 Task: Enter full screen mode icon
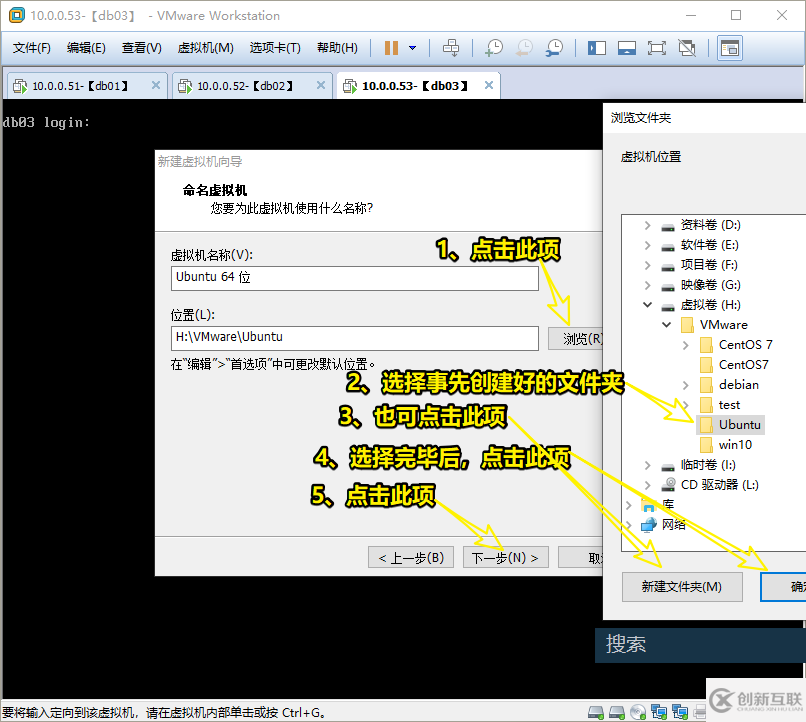pos(656,48)
